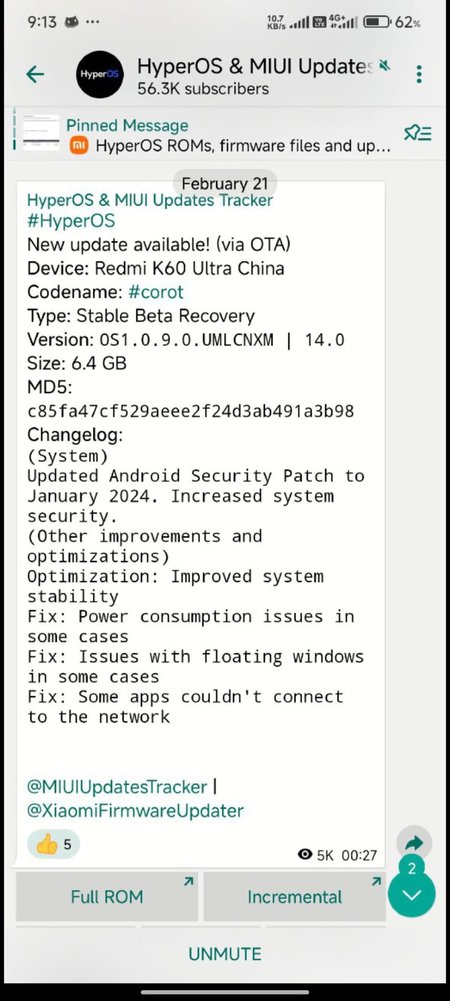Tap the share forward arrow icon
The height and width of the screenshot is (1001, 450).
tap(414, 844)
